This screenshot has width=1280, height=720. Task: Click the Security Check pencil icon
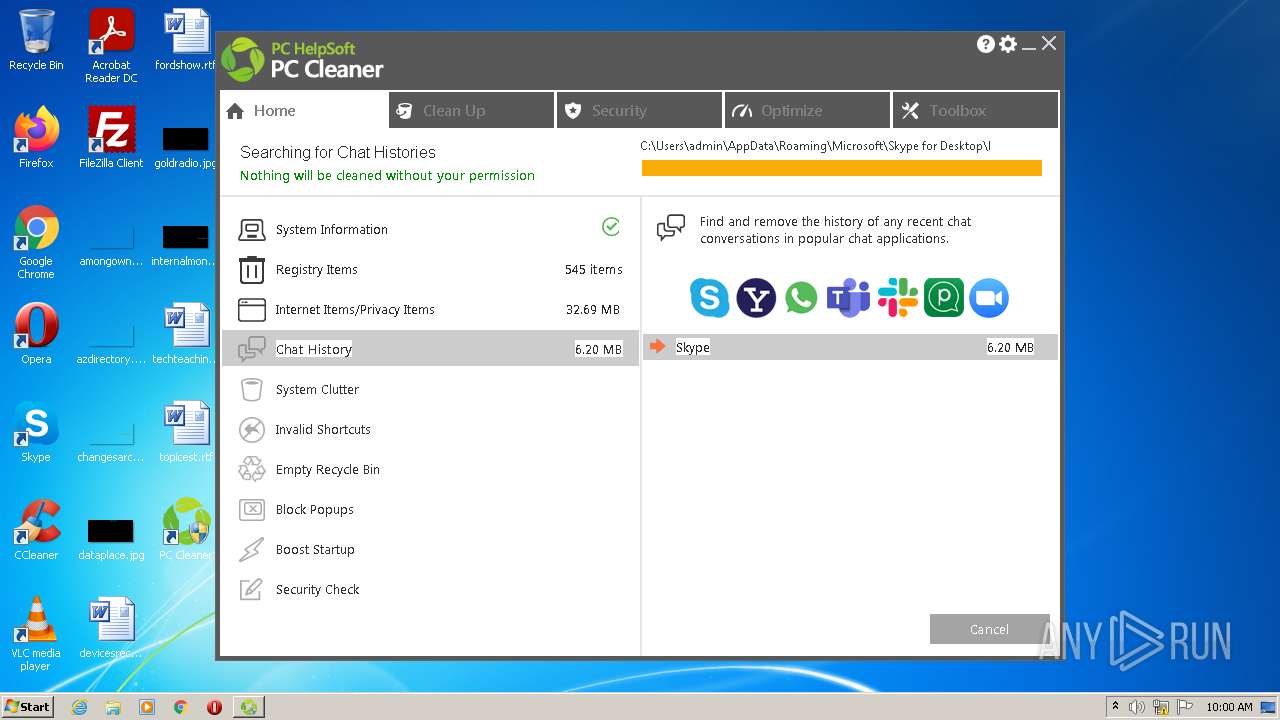coord(251,590)
